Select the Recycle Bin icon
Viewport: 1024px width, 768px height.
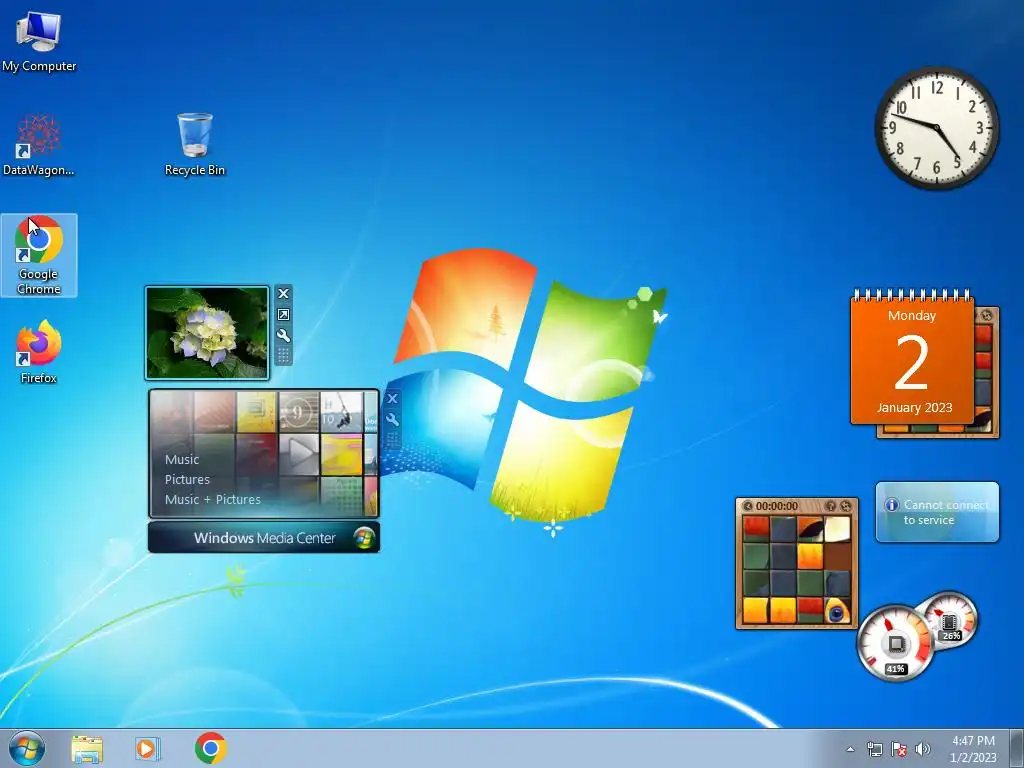pos(195,145)
